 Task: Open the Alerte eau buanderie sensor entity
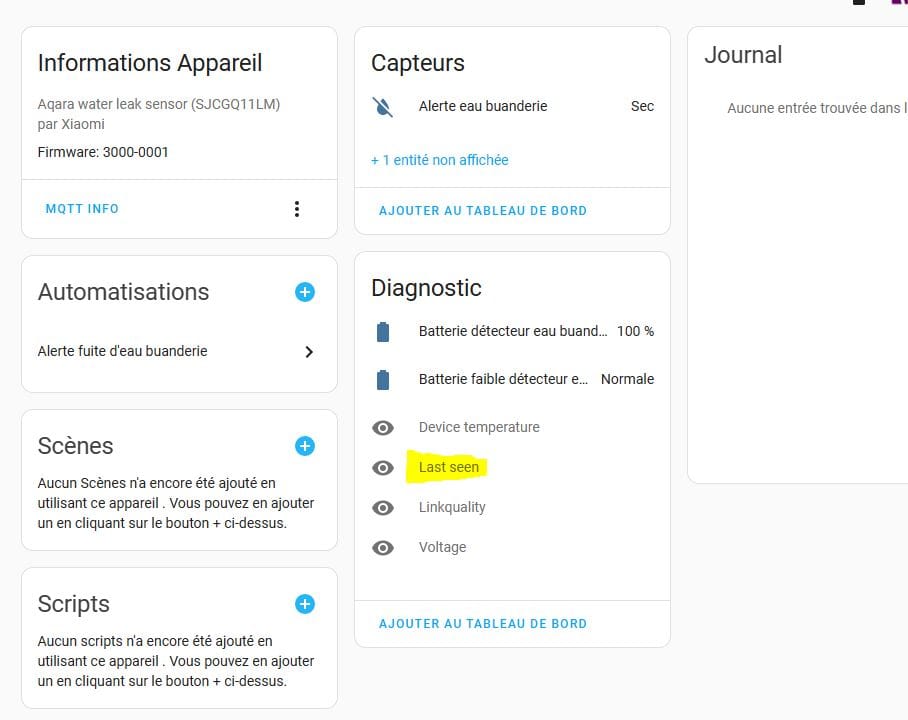[512, 107]
